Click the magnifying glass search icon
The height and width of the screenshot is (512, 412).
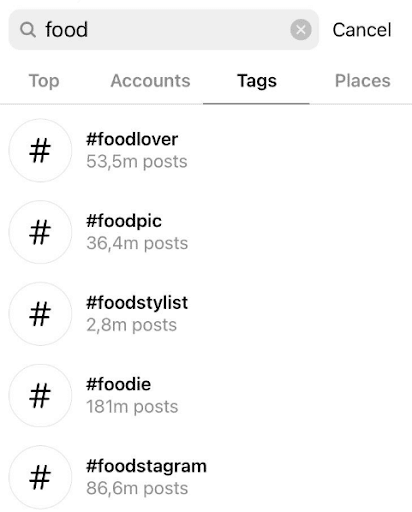click(28, 30)
